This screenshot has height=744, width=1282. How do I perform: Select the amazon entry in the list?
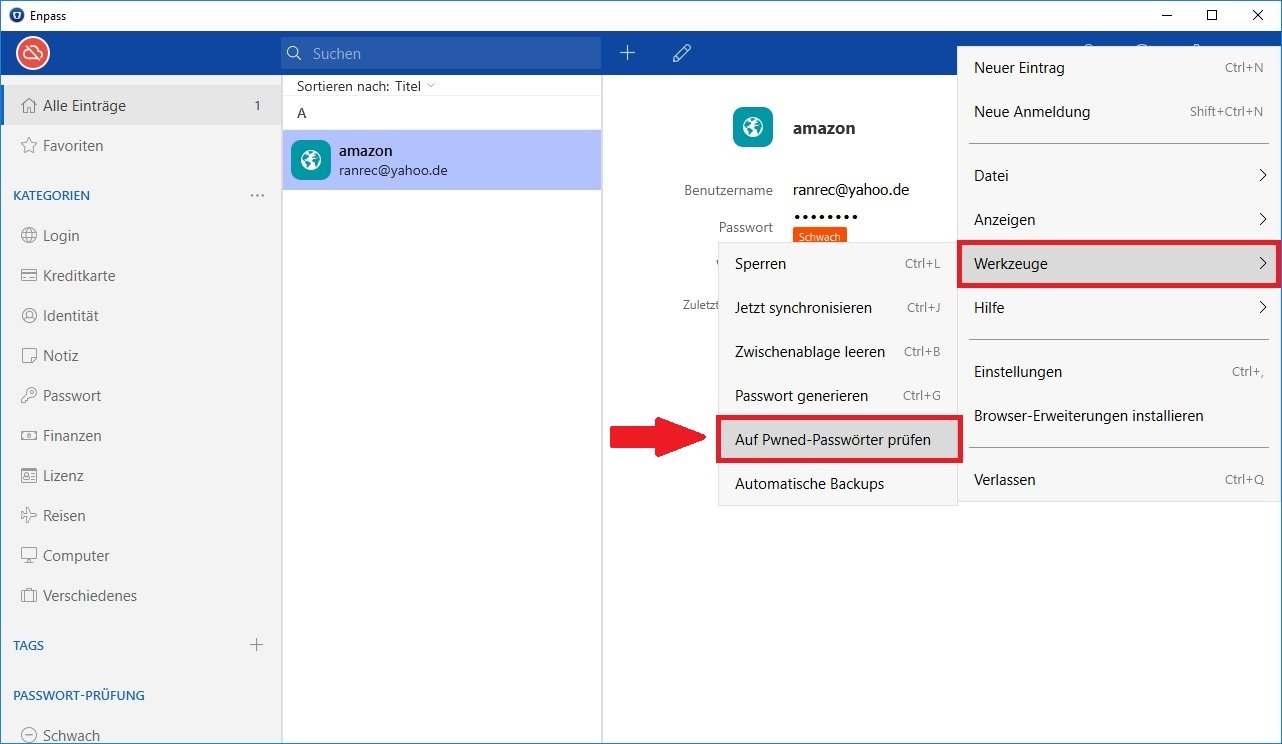(442, 160)
